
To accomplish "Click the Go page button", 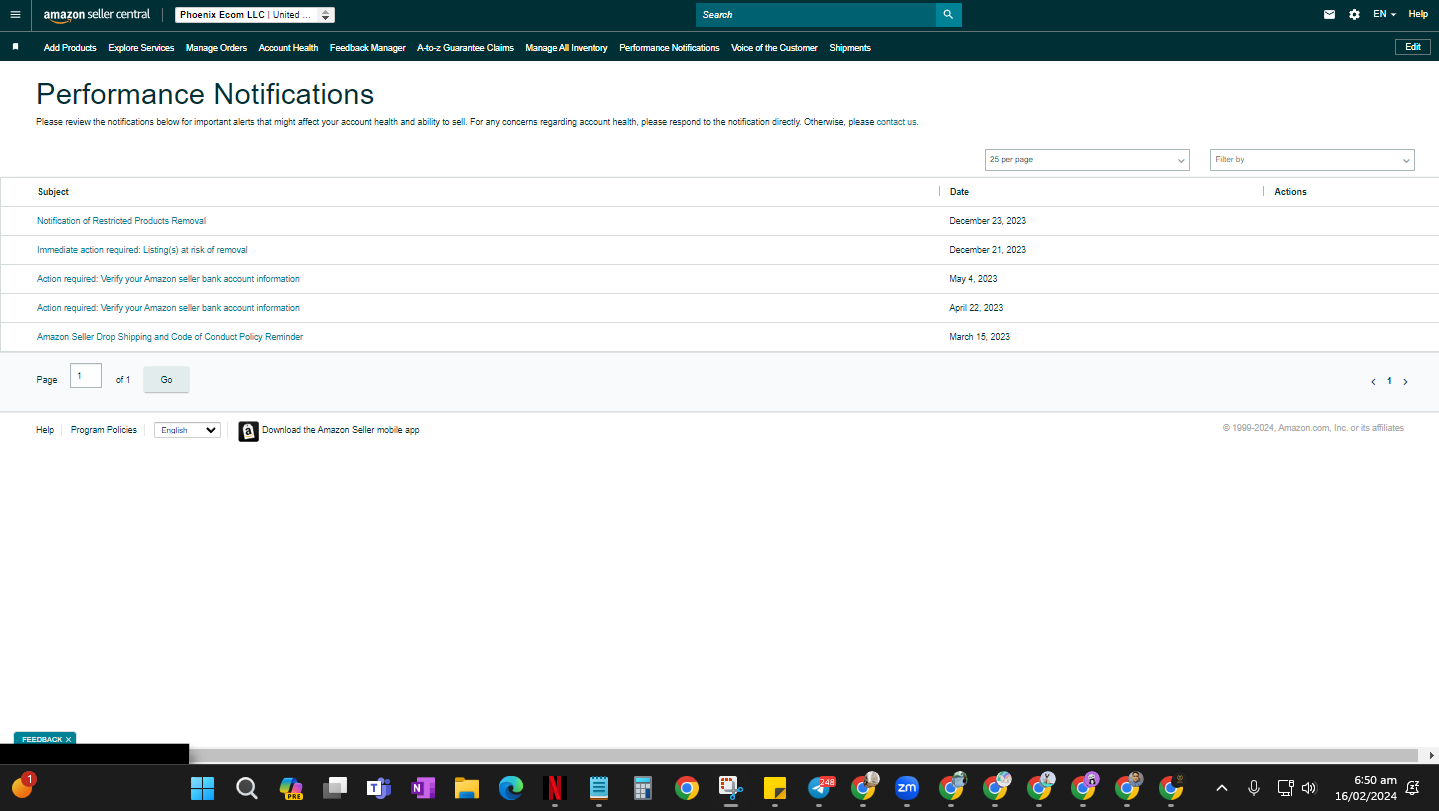I will 166,380.
